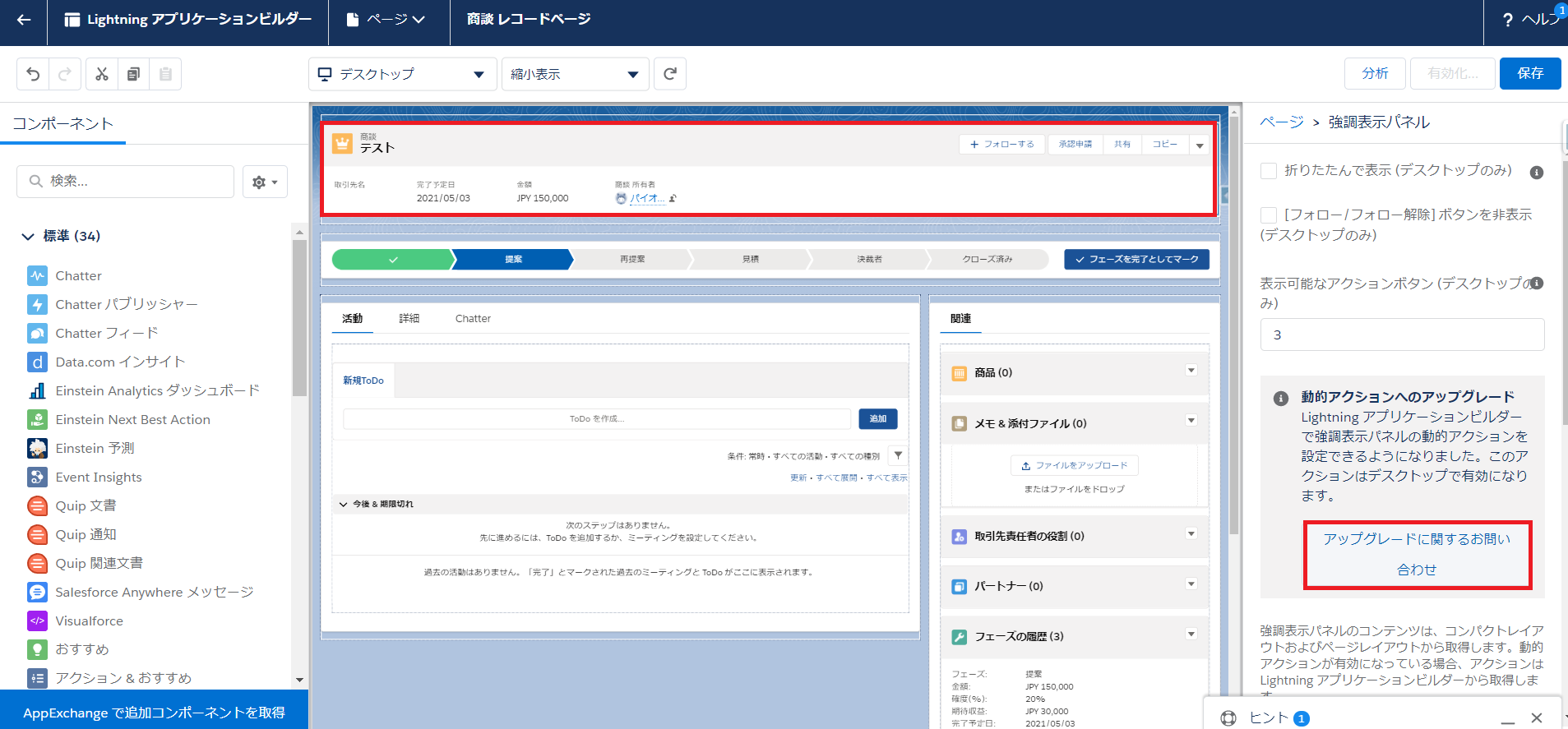
Task: Select the 新規ToDo tab
Action: coord(363,381)
